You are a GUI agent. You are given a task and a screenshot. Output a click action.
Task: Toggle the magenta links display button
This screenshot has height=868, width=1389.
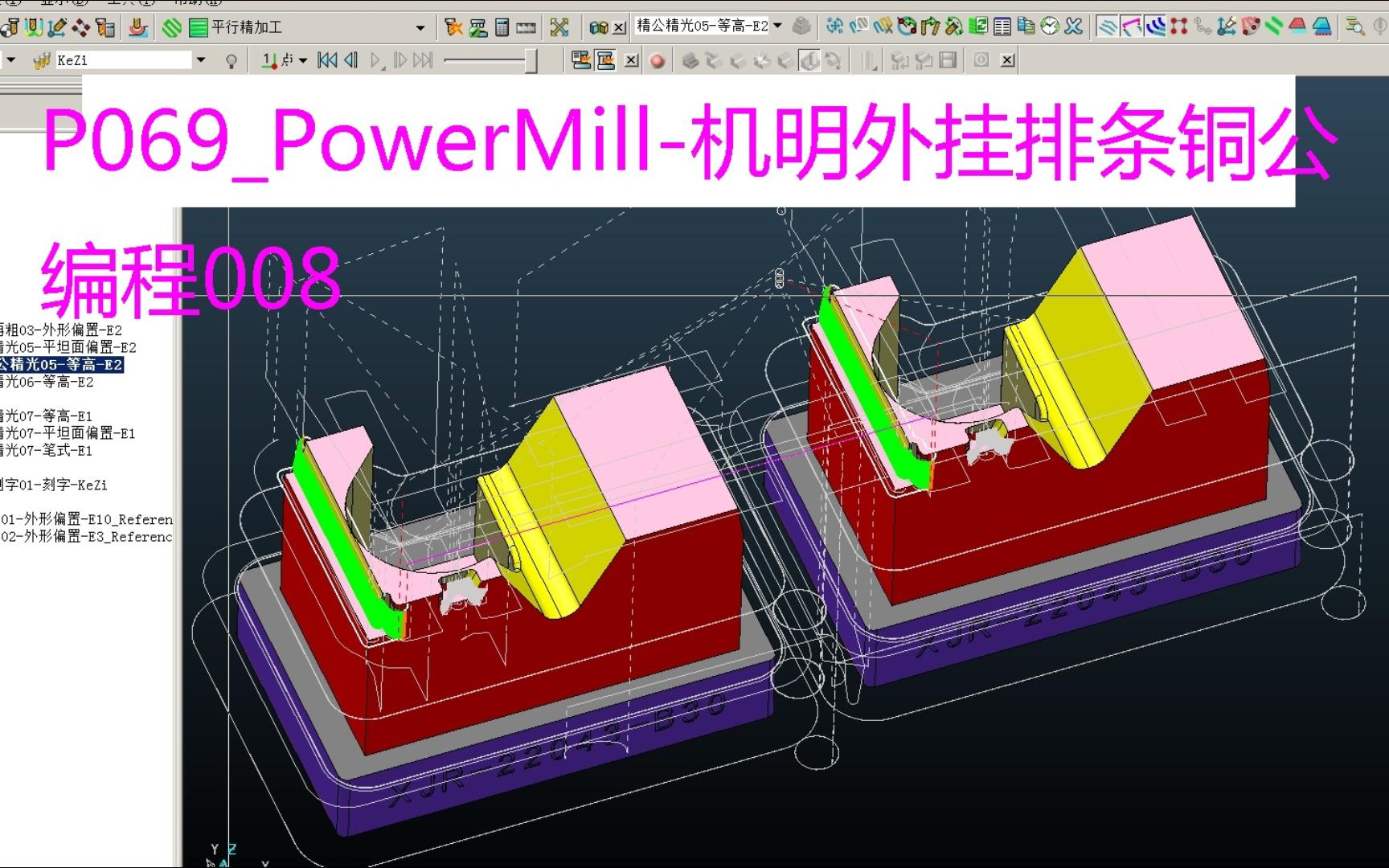[x=1131, y=27]
